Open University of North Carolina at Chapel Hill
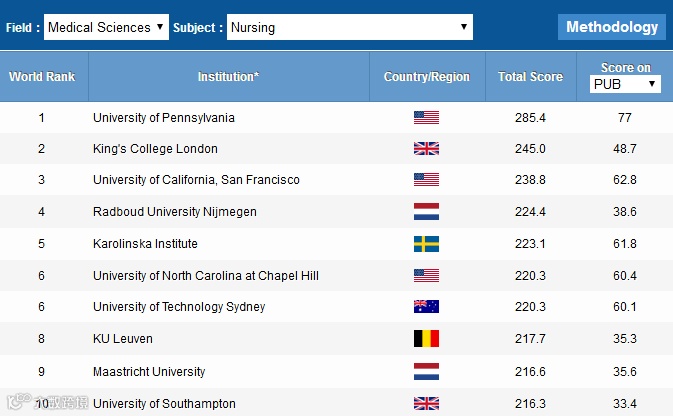This screenshot has height=416, width=673. tap(205, 276)
